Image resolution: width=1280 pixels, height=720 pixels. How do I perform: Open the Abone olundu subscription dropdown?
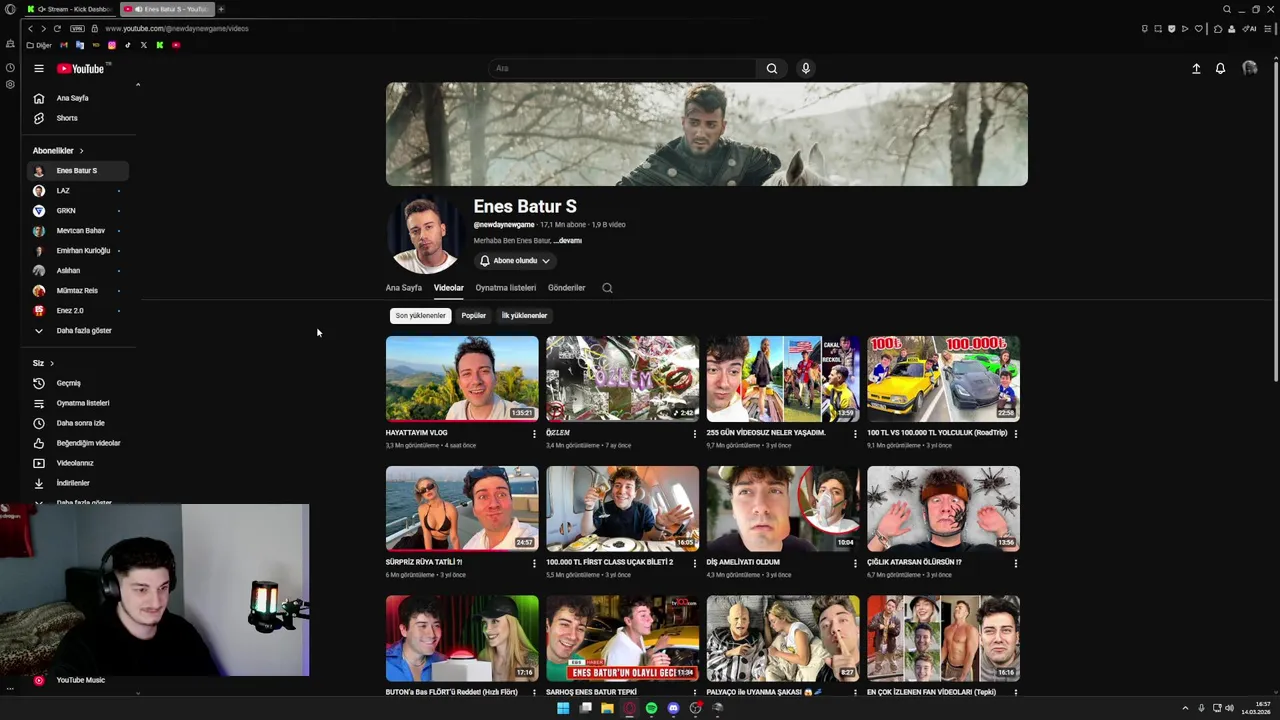click(x=515, y=261)
